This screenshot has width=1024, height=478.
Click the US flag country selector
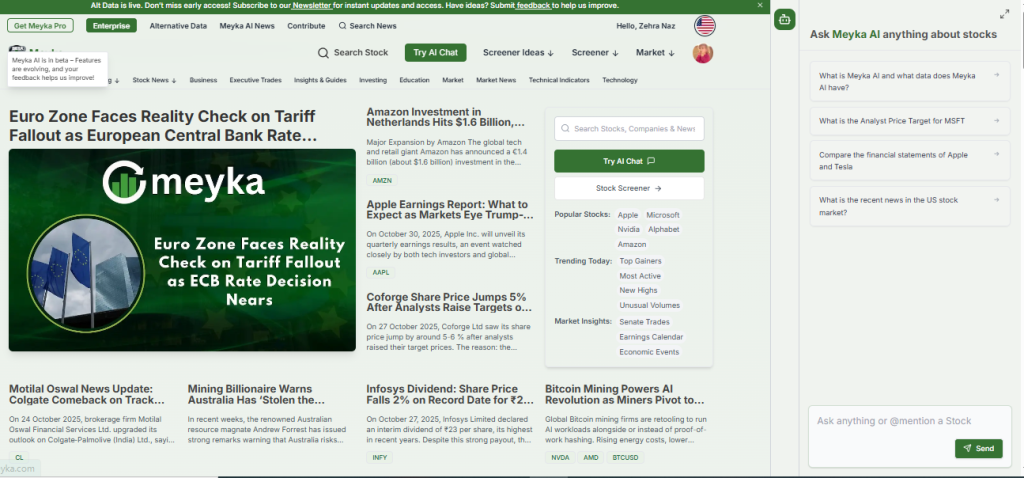704,25
